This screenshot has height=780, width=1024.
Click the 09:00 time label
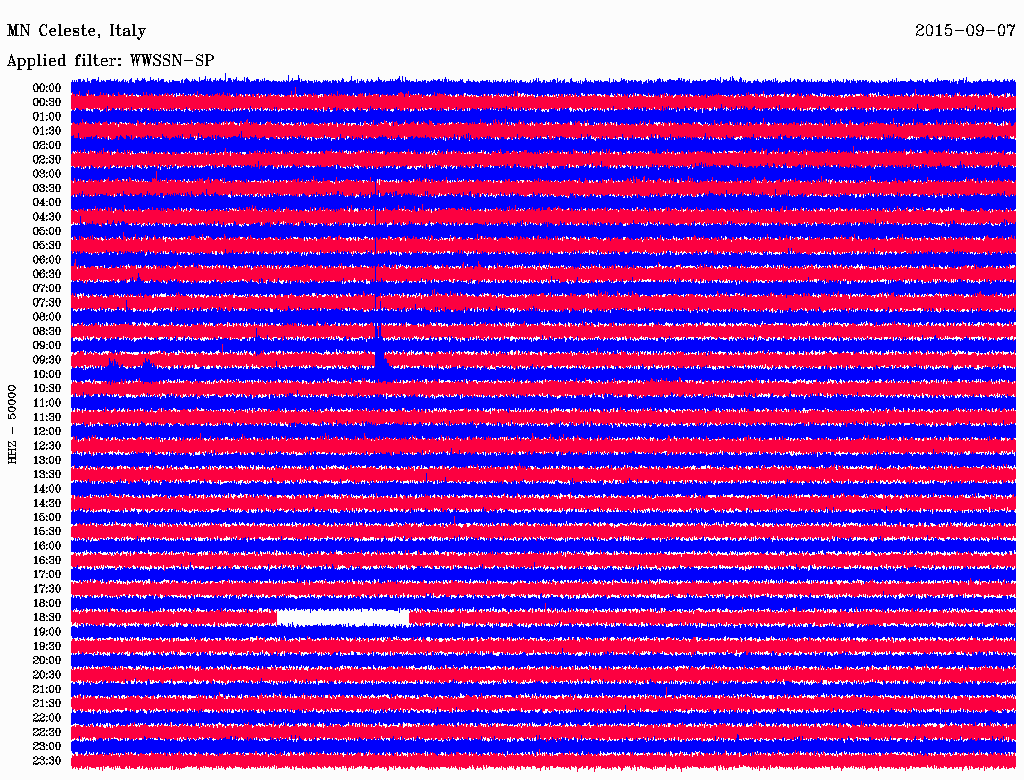point(47,346)
